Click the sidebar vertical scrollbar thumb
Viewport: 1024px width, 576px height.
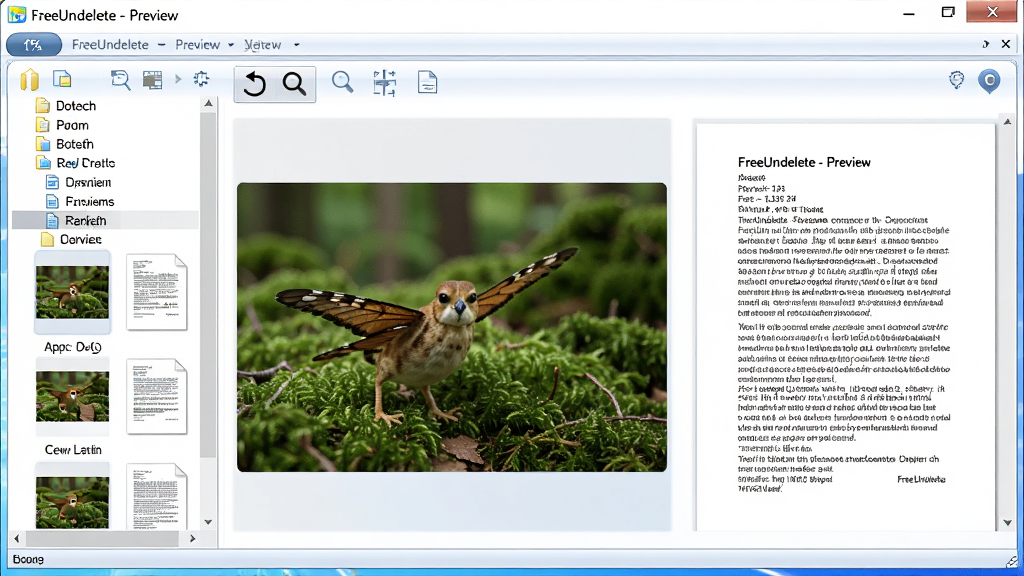click(208, 285)
